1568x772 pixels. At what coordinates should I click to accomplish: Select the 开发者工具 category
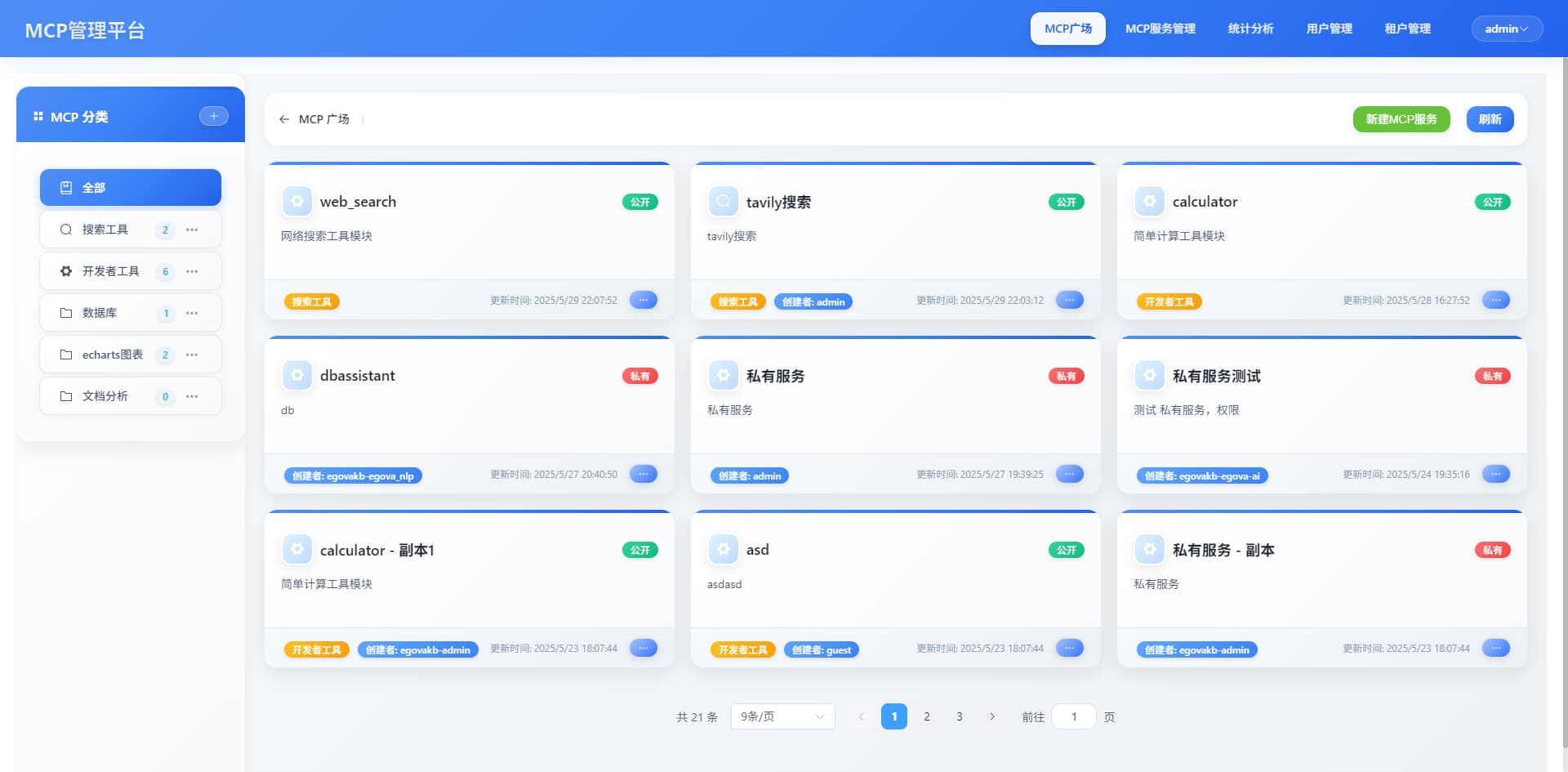click(x=131, y=271)
